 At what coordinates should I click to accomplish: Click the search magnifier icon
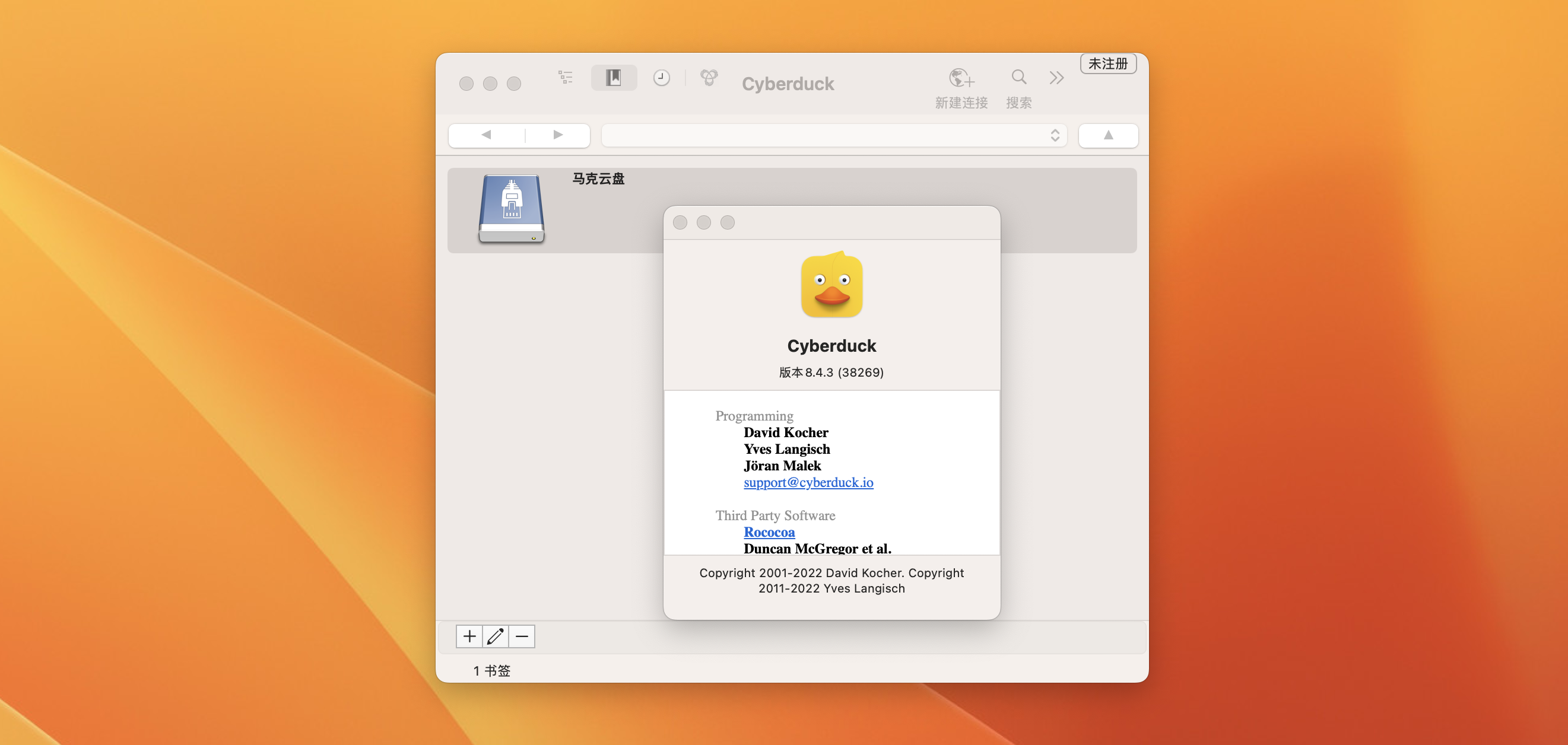click(x=1018, y=77)
